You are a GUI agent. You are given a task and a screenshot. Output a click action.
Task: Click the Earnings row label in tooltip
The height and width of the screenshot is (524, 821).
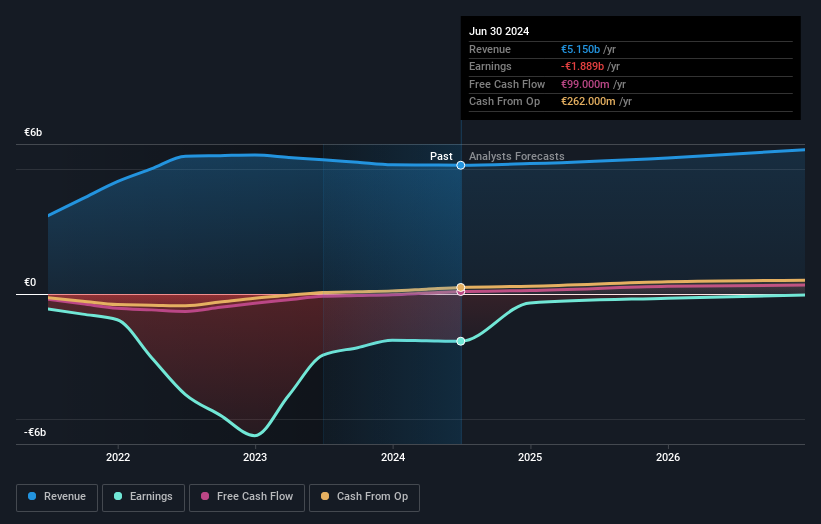coord(490,66)
